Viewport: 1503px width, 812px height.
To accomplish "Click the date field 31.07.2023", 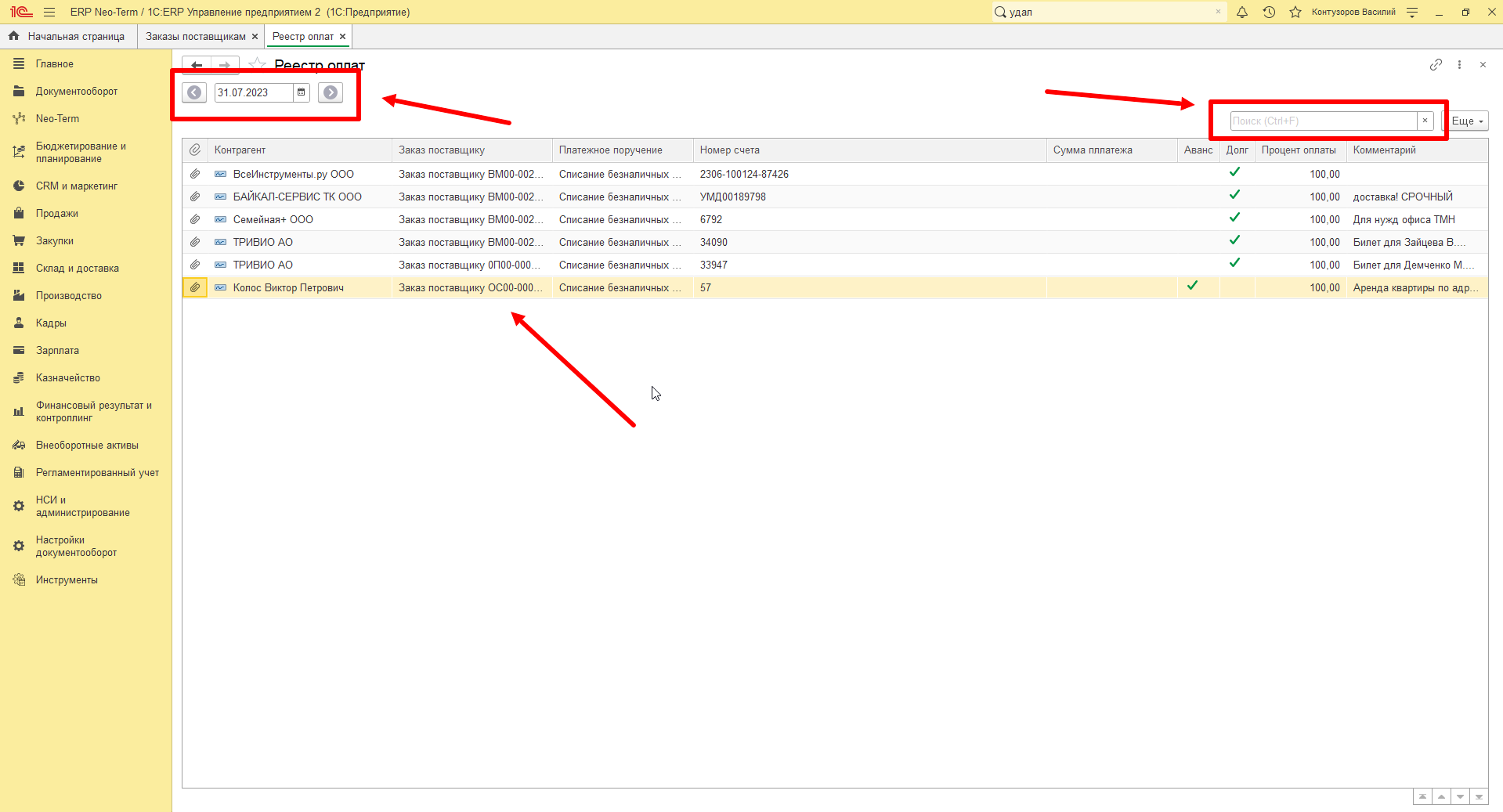I will 254,92.
